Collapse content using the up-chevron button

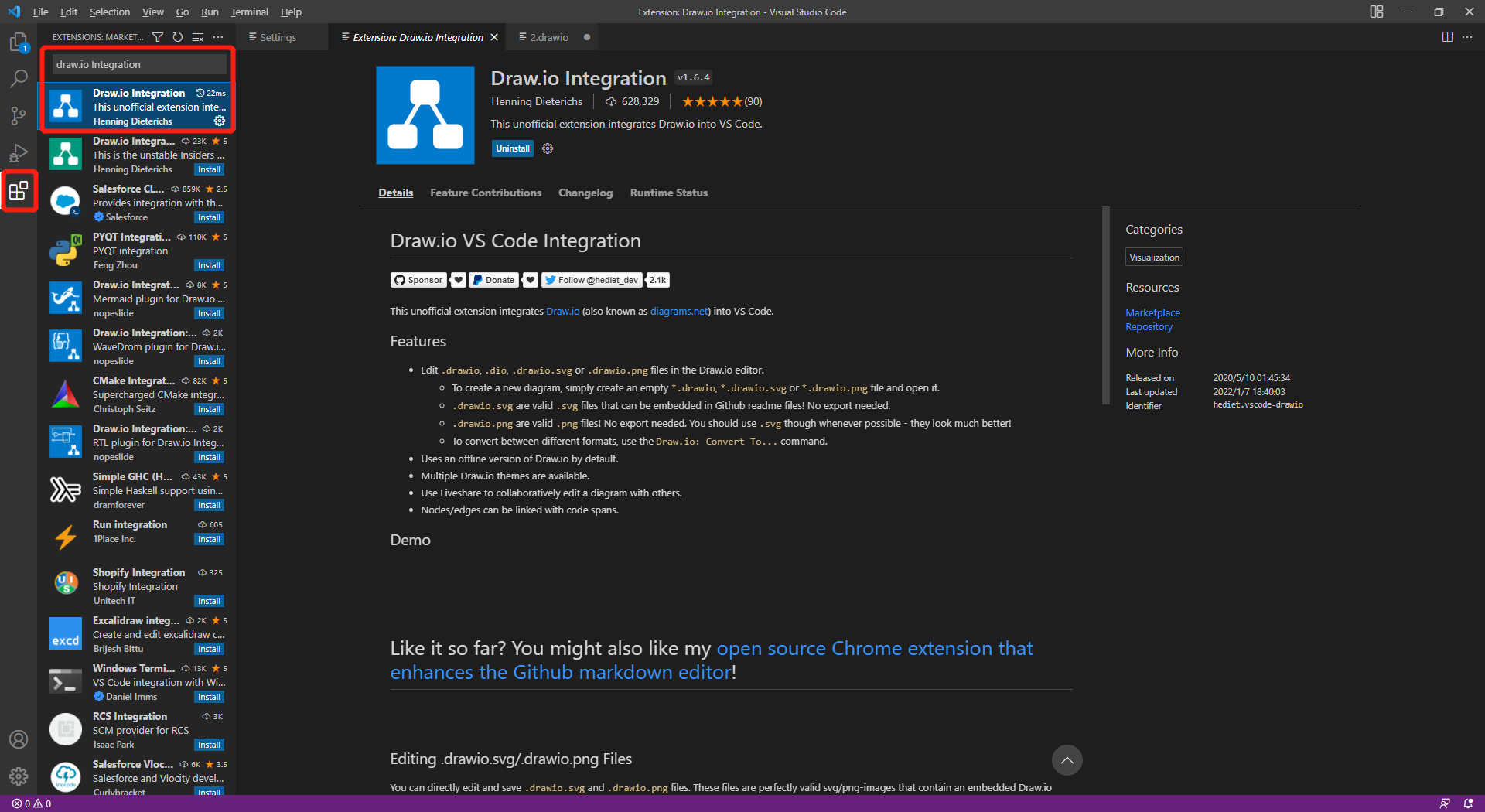pyautogui.click(x=1067, y=760)
